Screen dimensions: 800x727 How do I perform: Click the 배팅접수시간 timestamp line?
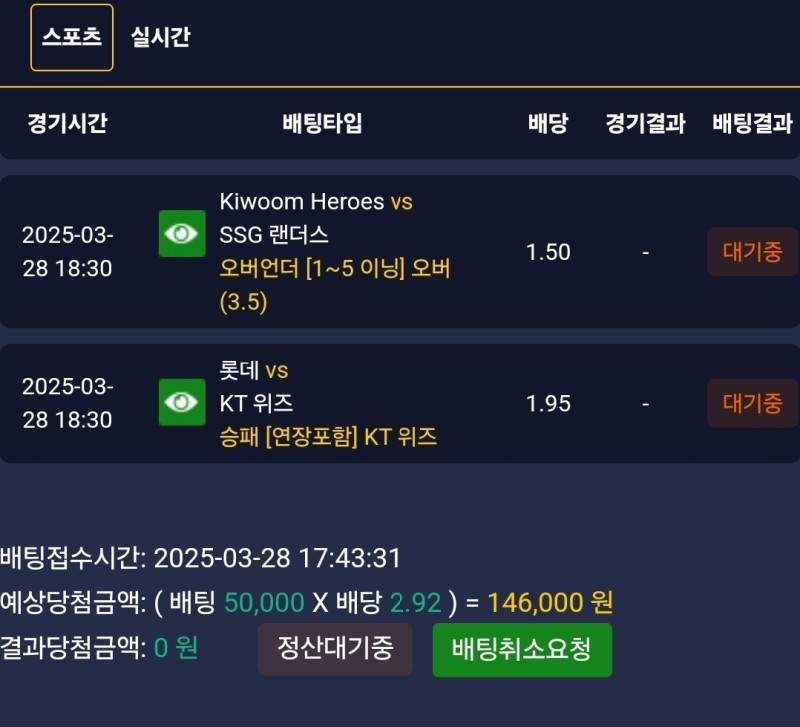click(200, 558)
